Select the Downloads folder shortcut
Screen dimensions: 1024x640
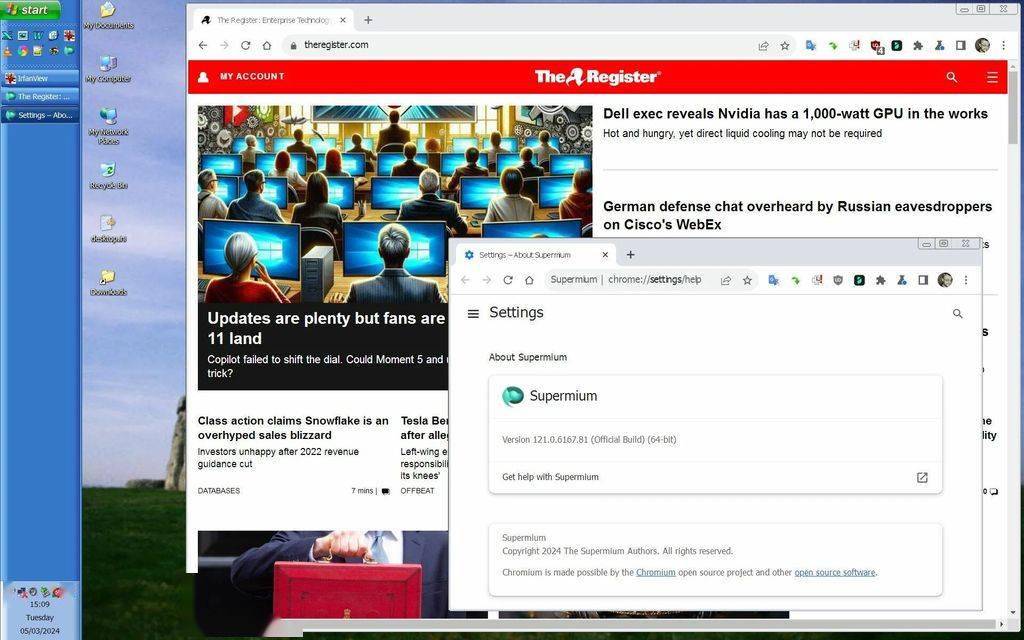108,283
